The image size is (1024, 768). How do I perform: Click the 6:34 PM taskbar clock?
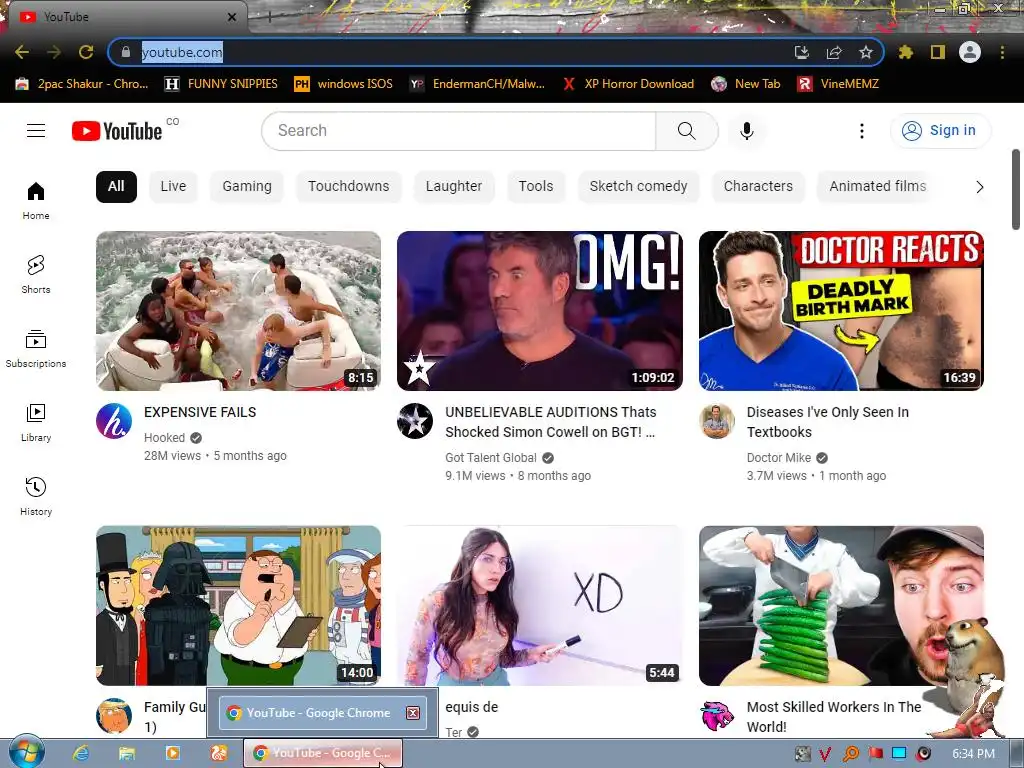(973, 754)
